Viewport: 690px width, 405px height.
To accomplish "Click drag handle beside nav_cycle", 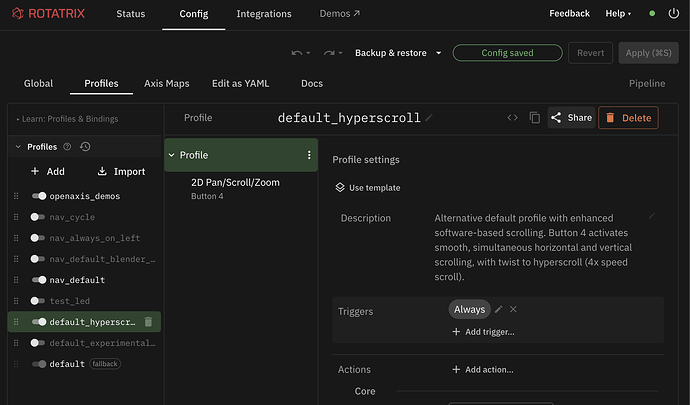I will point(16,217).
